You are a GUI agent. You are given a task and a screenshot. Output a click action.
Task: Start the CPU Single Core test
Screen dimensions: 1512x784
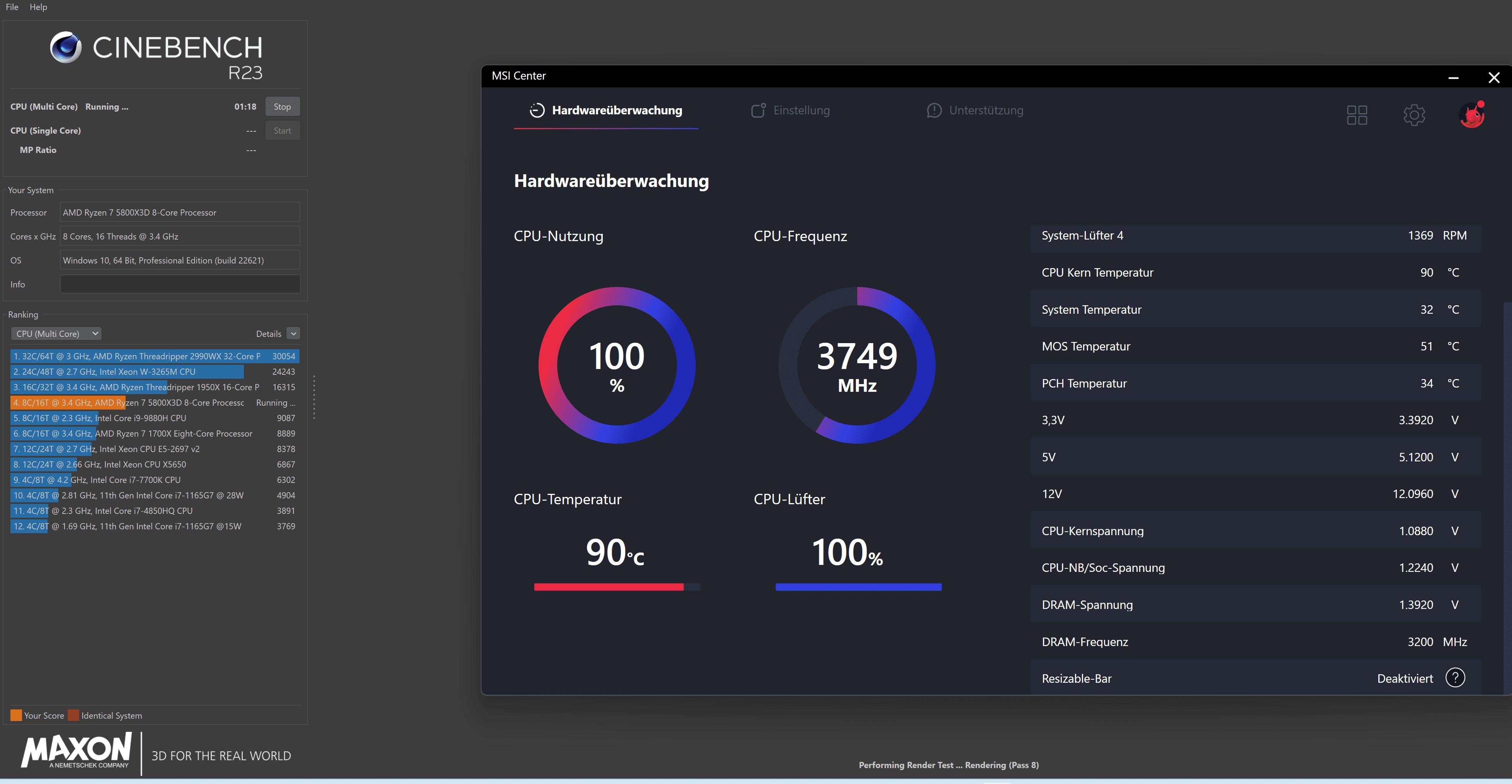tap(282, 131)
